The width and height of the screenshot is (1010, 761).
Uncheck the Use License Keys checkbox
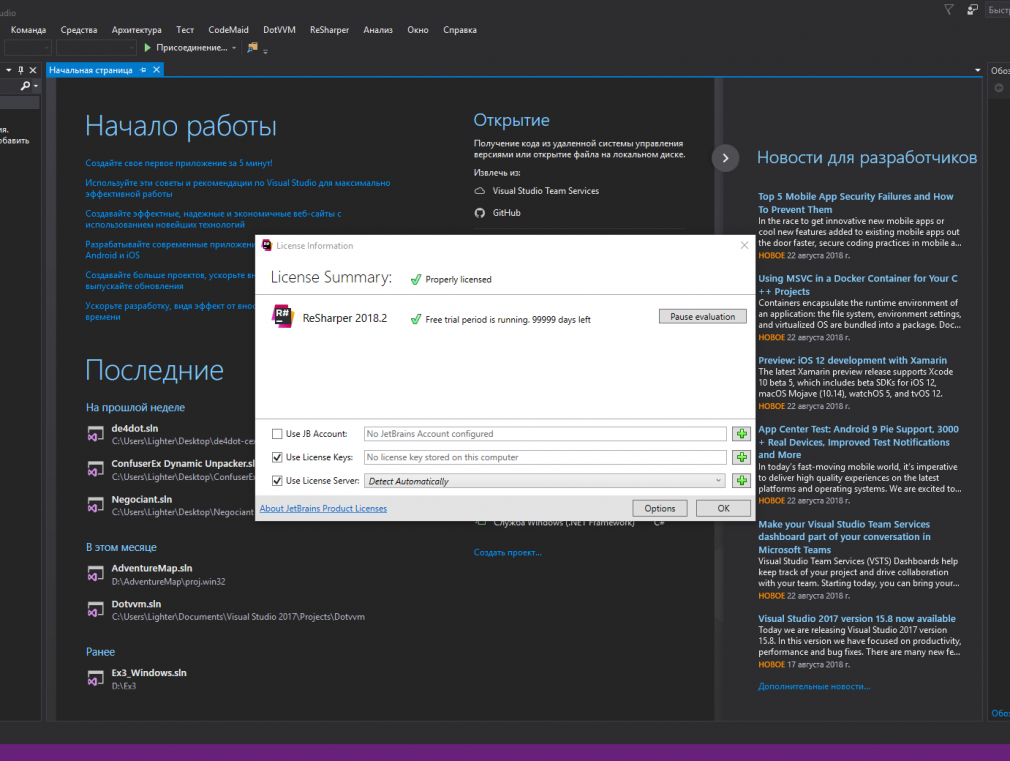[277, 458]
